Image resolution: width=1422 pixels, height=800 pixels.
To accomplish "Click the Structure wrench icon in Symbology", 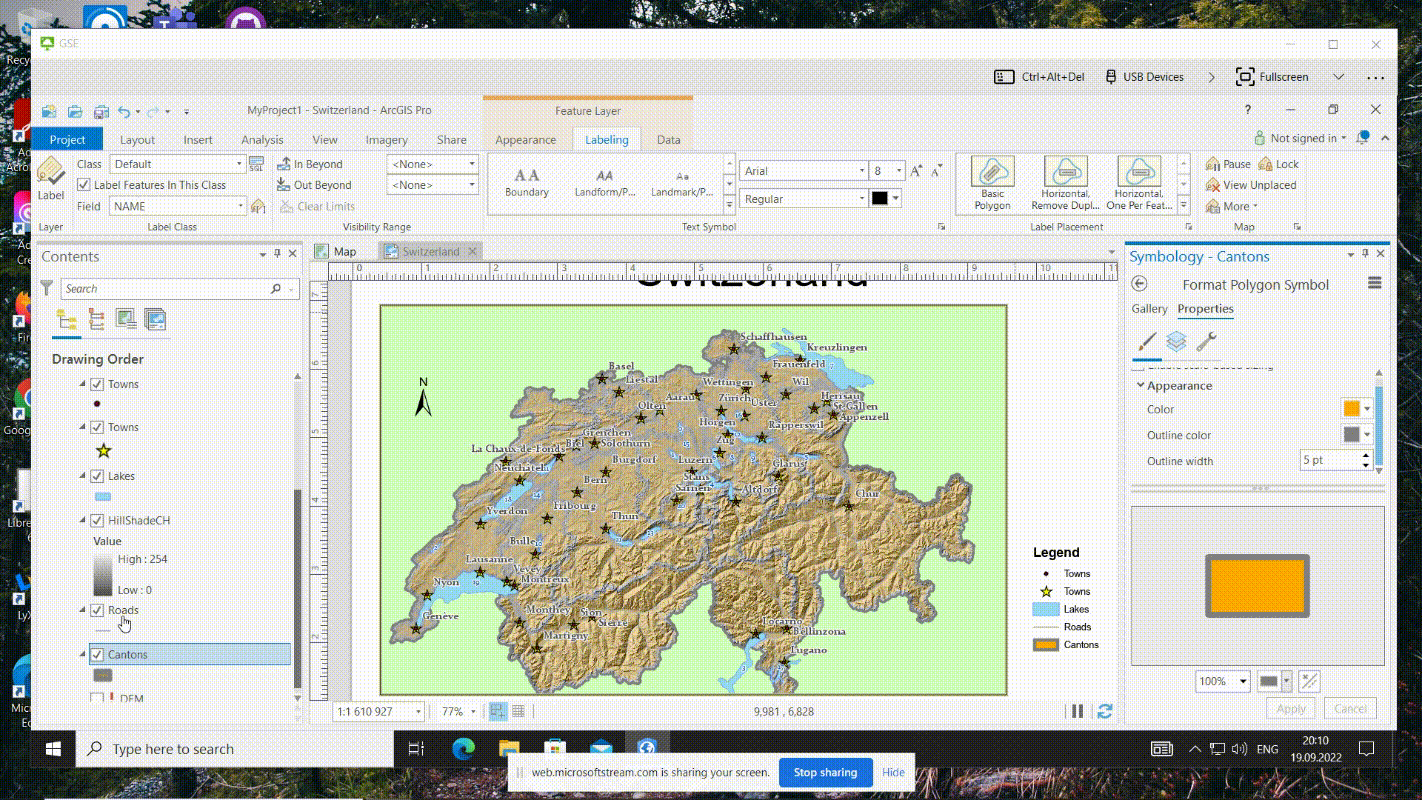I will pyautogui.click(x=1206, y=342).
